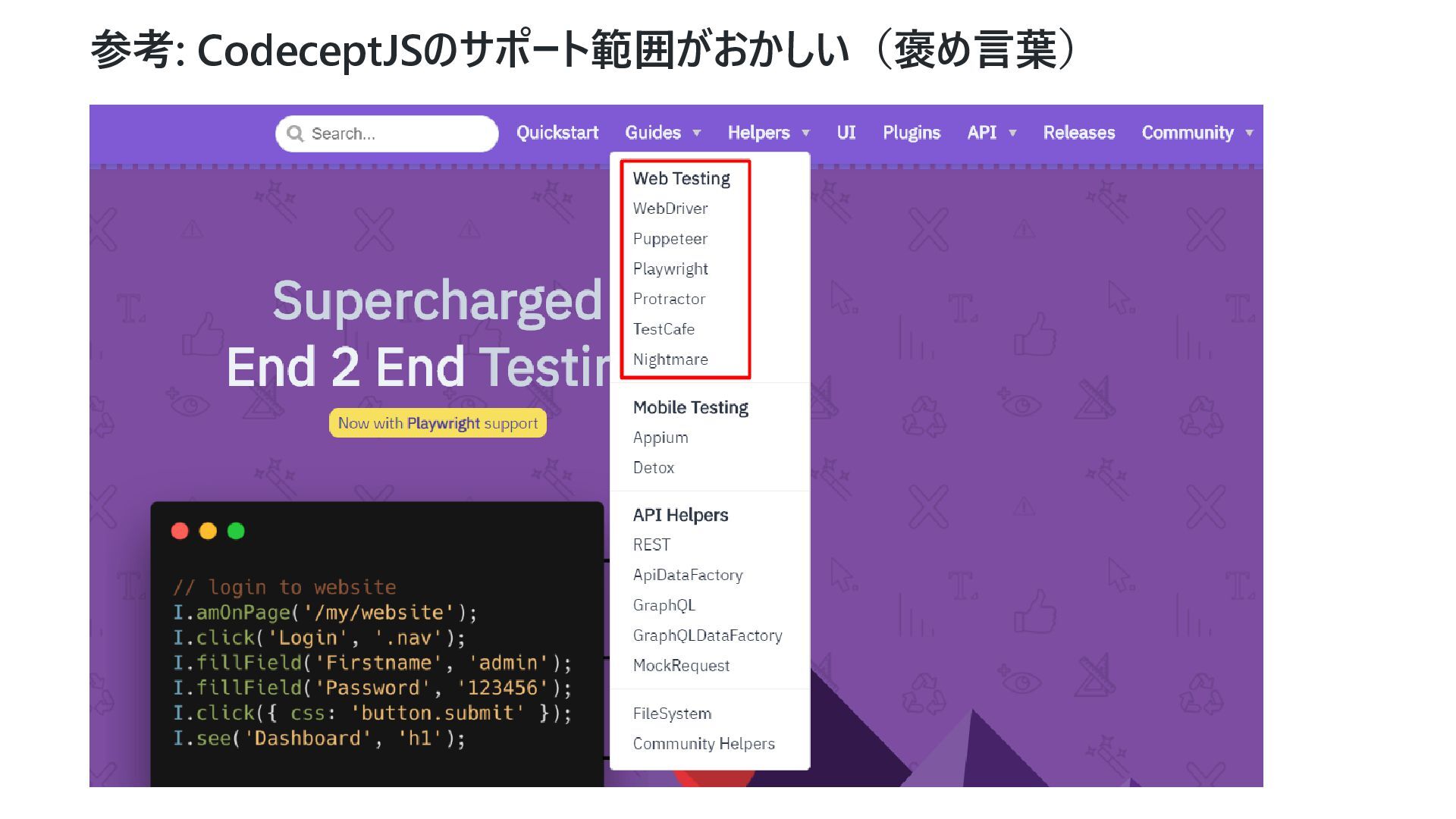Open the GraphQLDataFactory helper
The image size is (1456, 819).
(x=708, y=635)
